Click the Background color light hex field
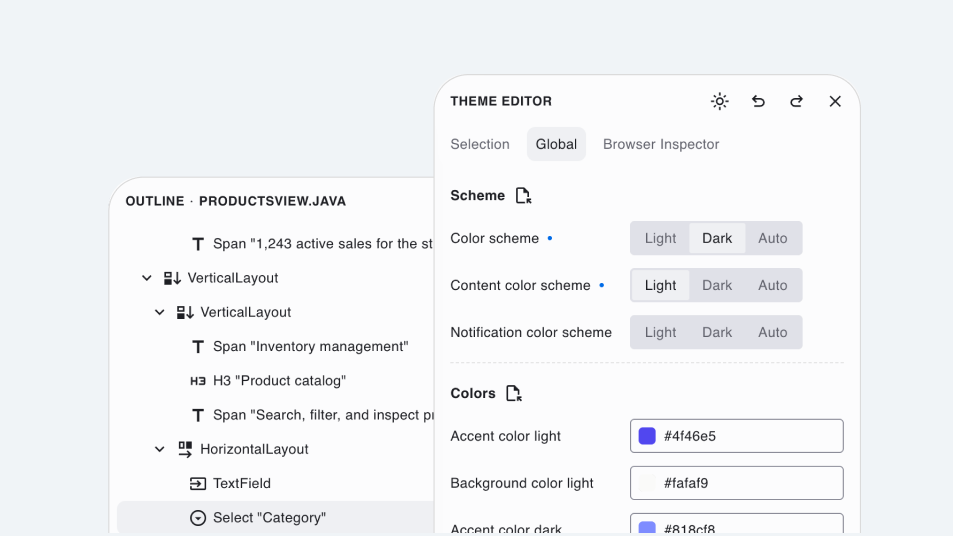This screenshot has height=536, width=953. point(750,483)
